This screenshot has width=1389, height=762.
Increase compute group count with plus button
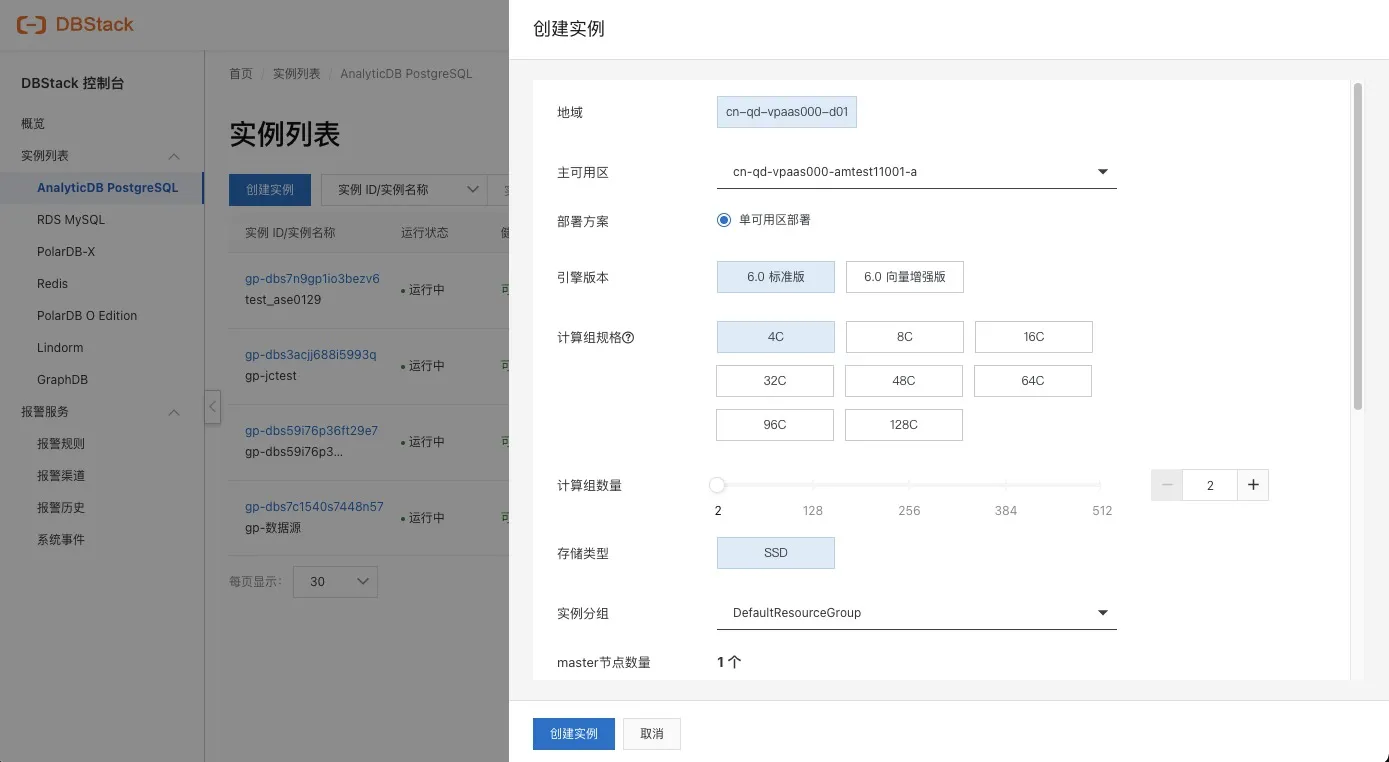coord(1253,485)
